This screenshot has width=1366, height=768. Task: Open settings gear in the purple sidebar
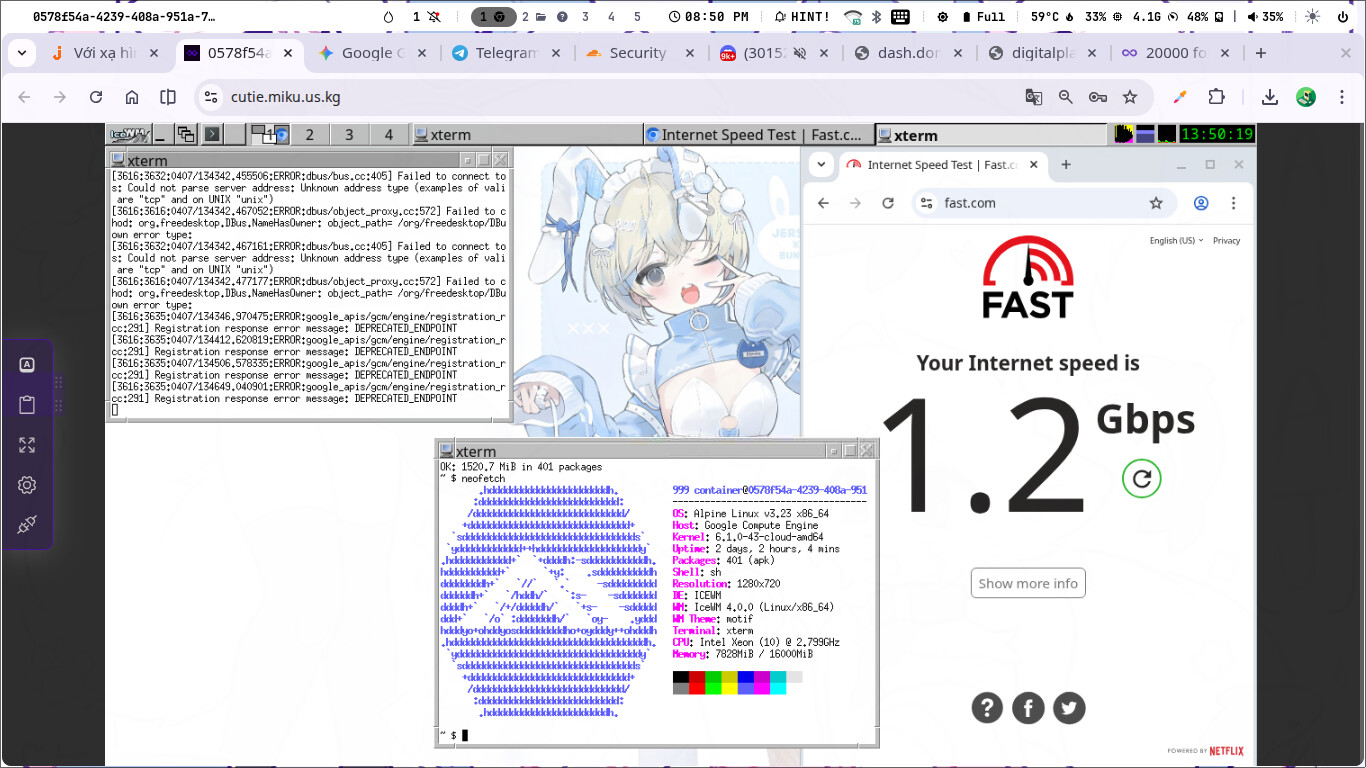pyautogui.click(x=27, y=485)
